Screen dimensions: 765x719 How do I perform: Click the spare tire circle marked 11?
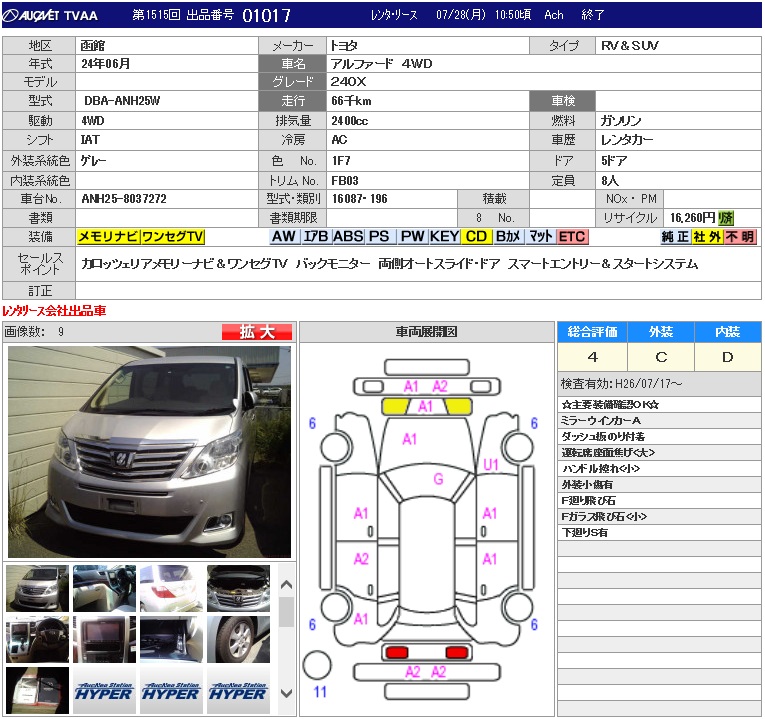pos(317,665)
